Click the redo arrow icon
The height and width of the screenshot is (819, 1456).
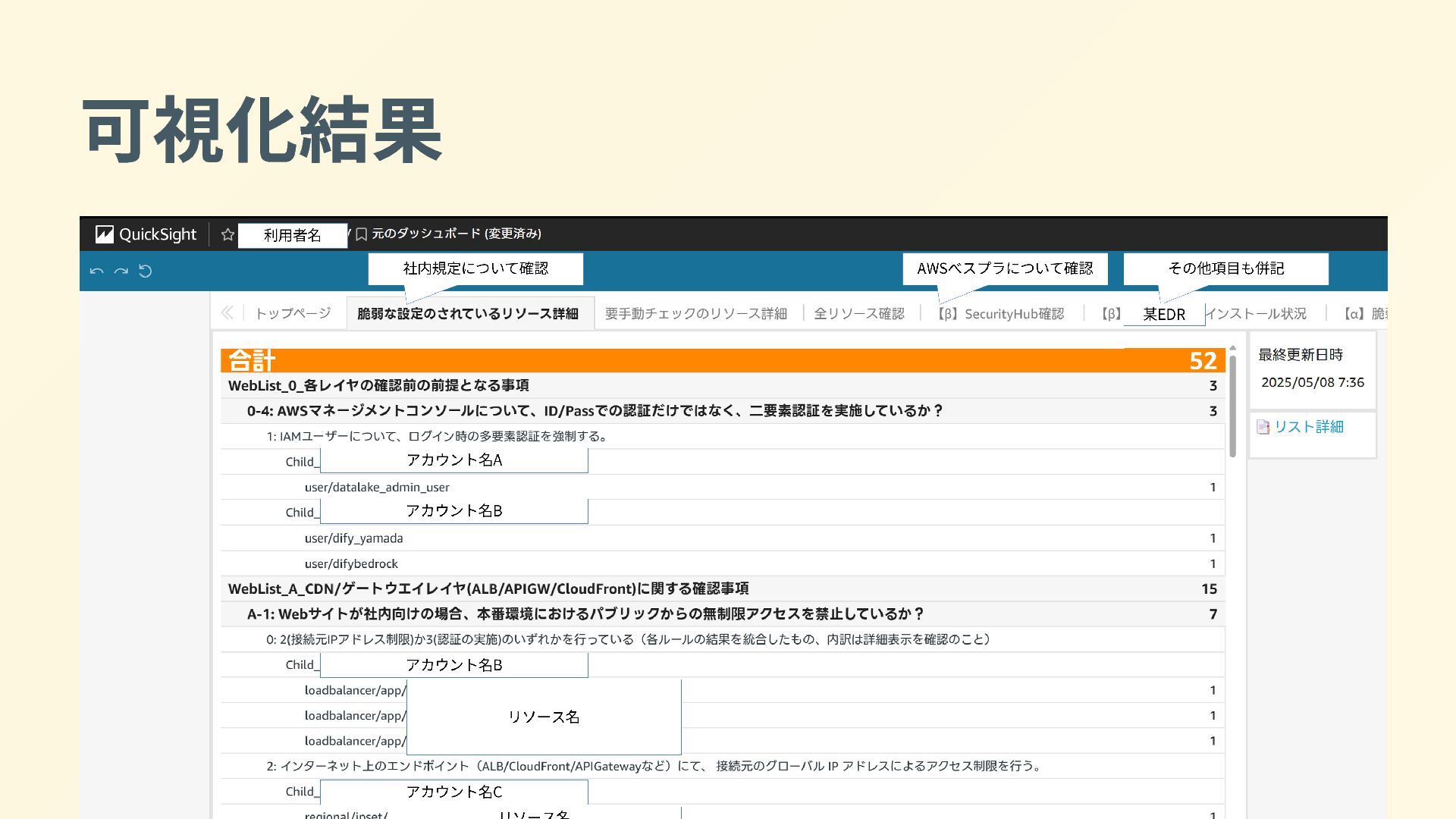(121, 271)
